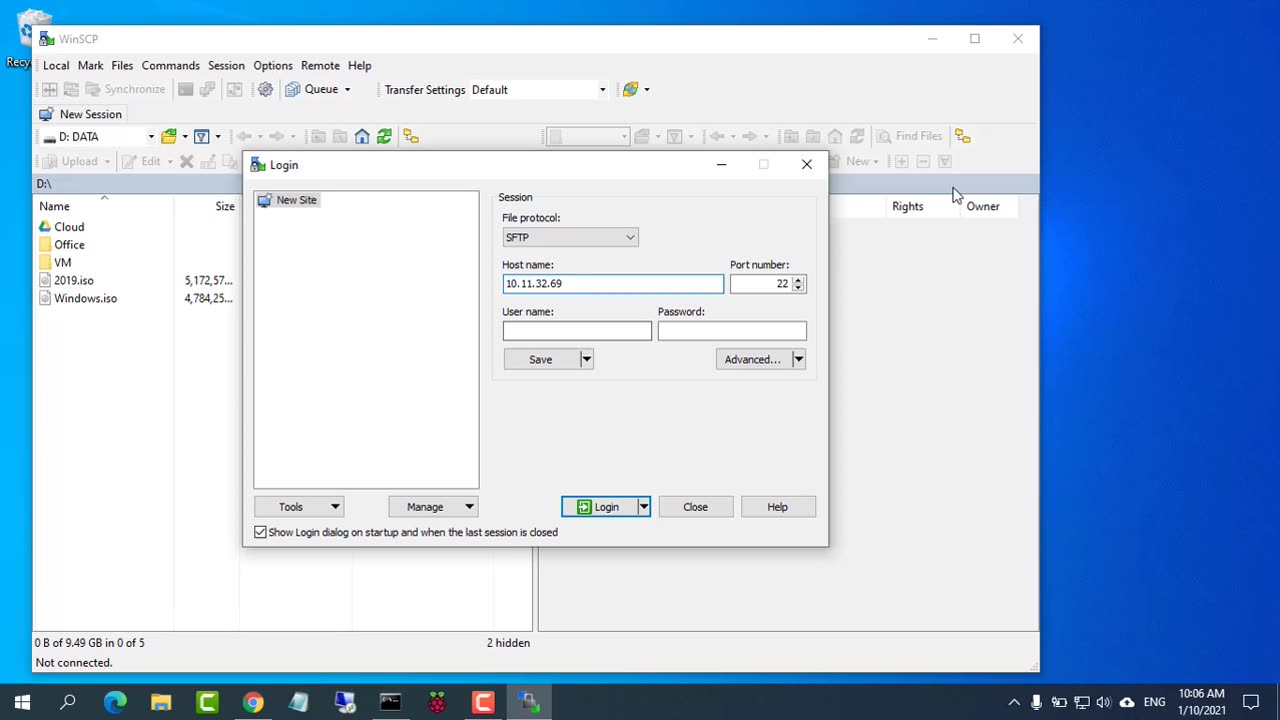Viewport: 1280px width, 720px height.
Task: Click the transfer settings presets icon
Action: pyautogui.click(x=630, y=89)
